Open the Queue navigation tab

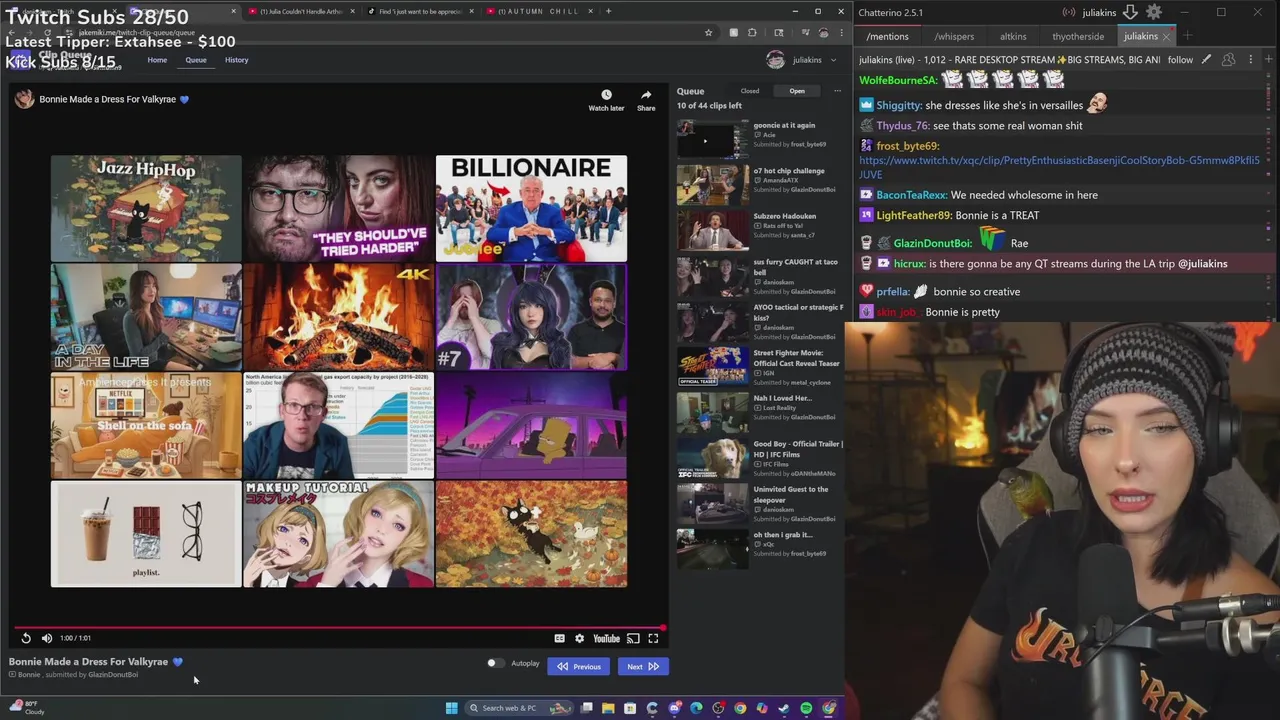pos(196,60)
